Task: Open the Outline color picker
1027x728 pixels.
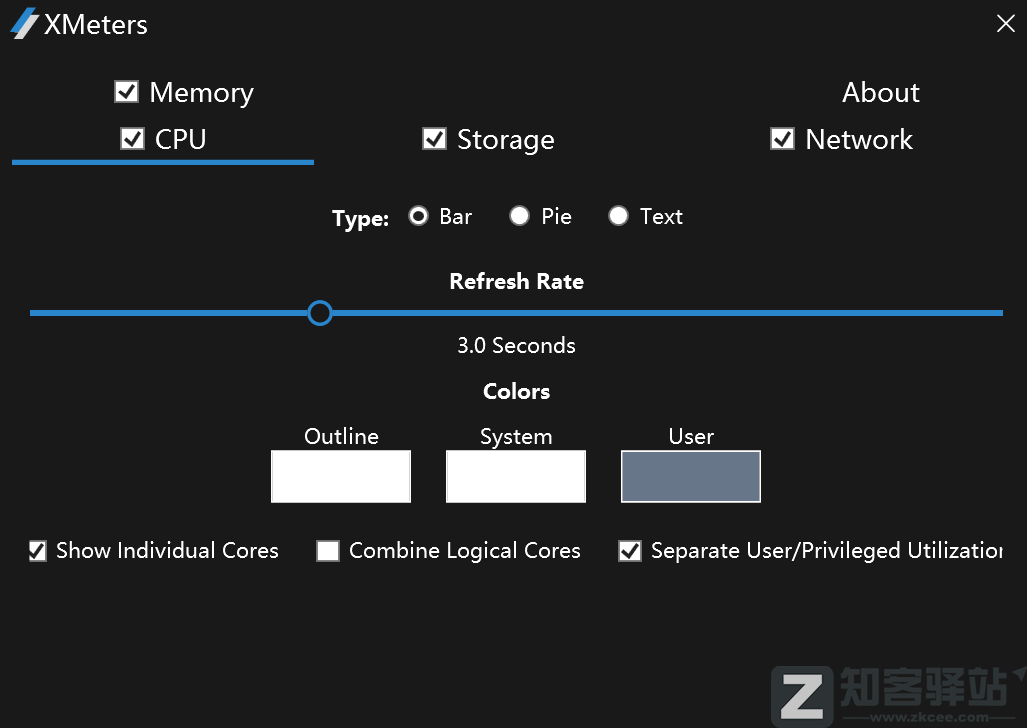Action: (x=340, y=476)
